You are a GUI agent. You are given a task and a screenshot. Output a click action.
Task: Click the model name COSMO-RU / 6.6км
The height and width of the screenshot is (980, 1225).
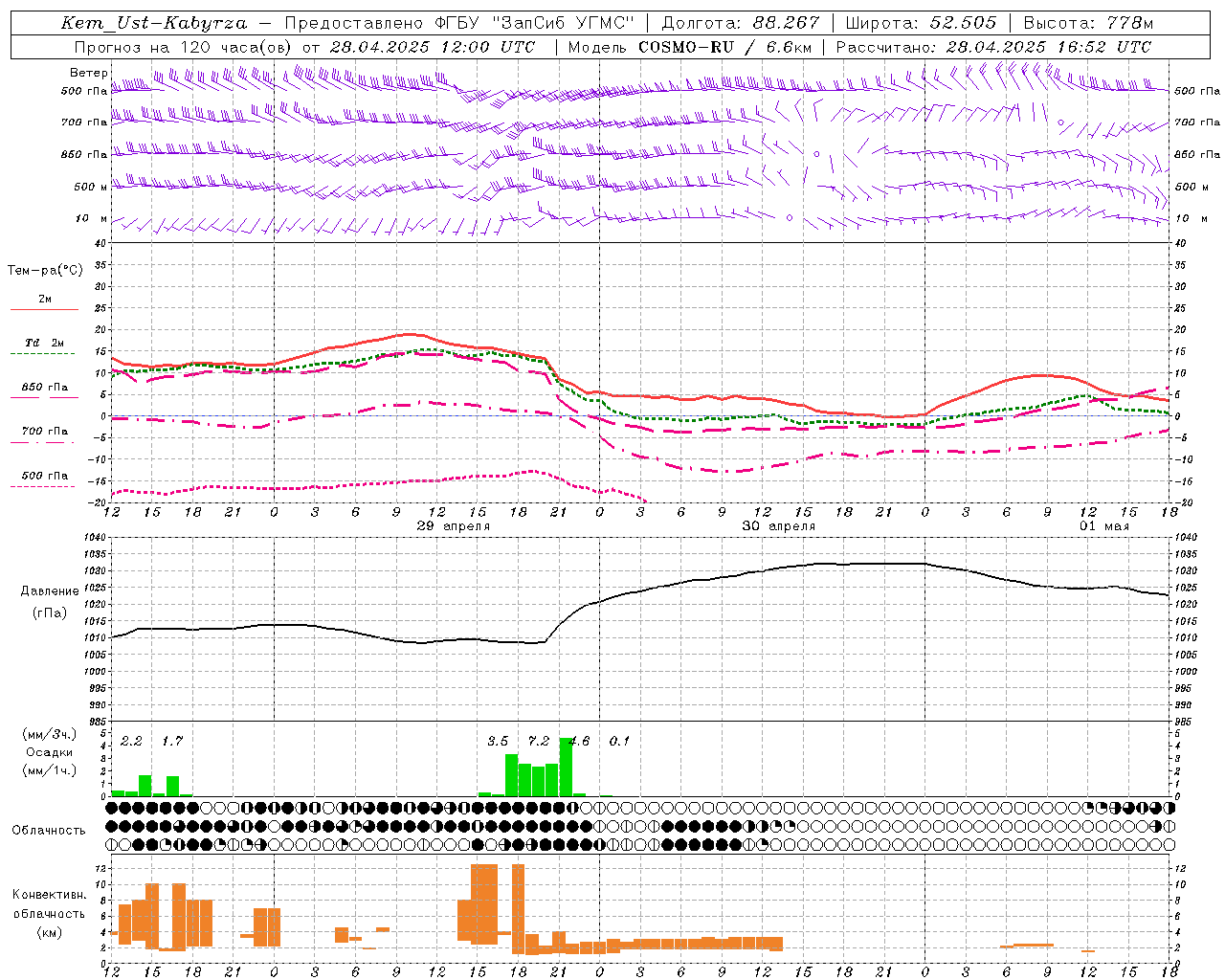pos(724,47)
